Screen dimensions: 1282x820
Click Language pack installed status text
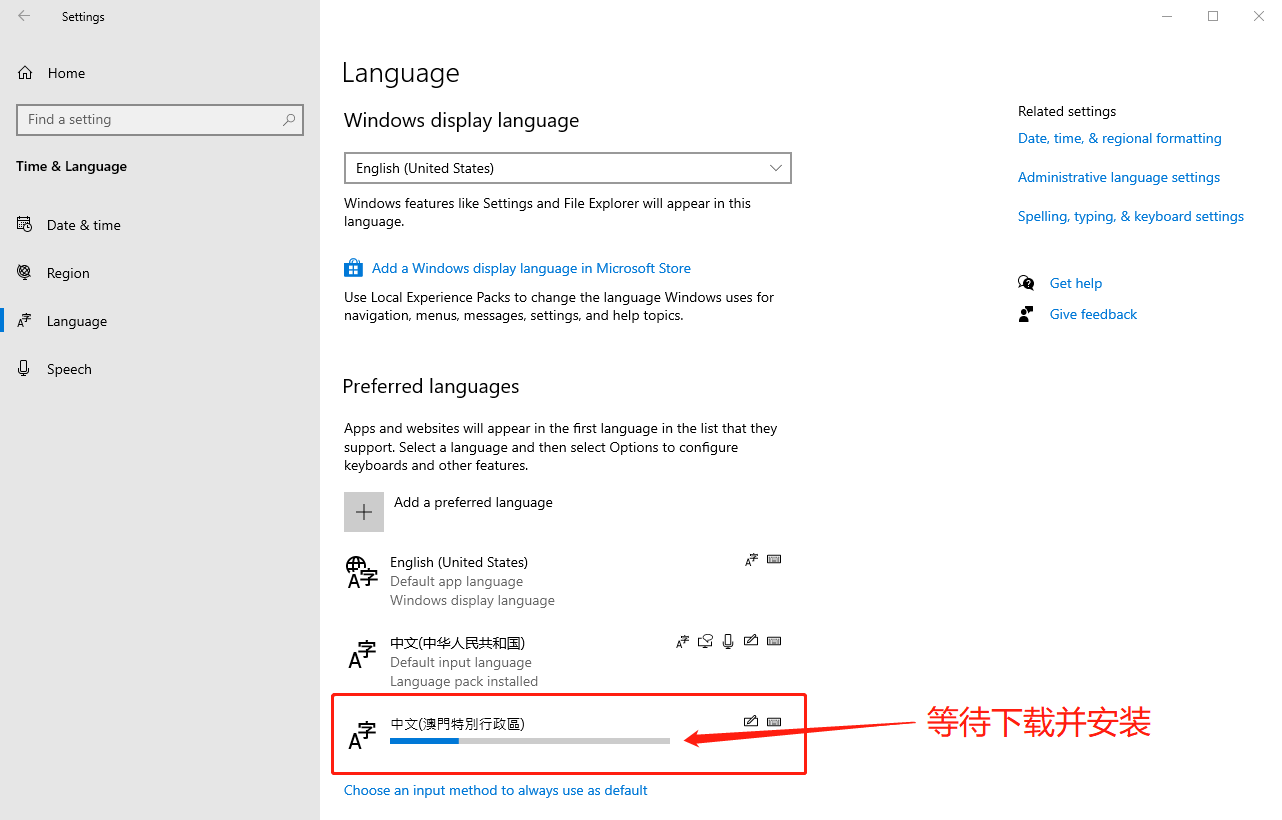click(464, 681)
